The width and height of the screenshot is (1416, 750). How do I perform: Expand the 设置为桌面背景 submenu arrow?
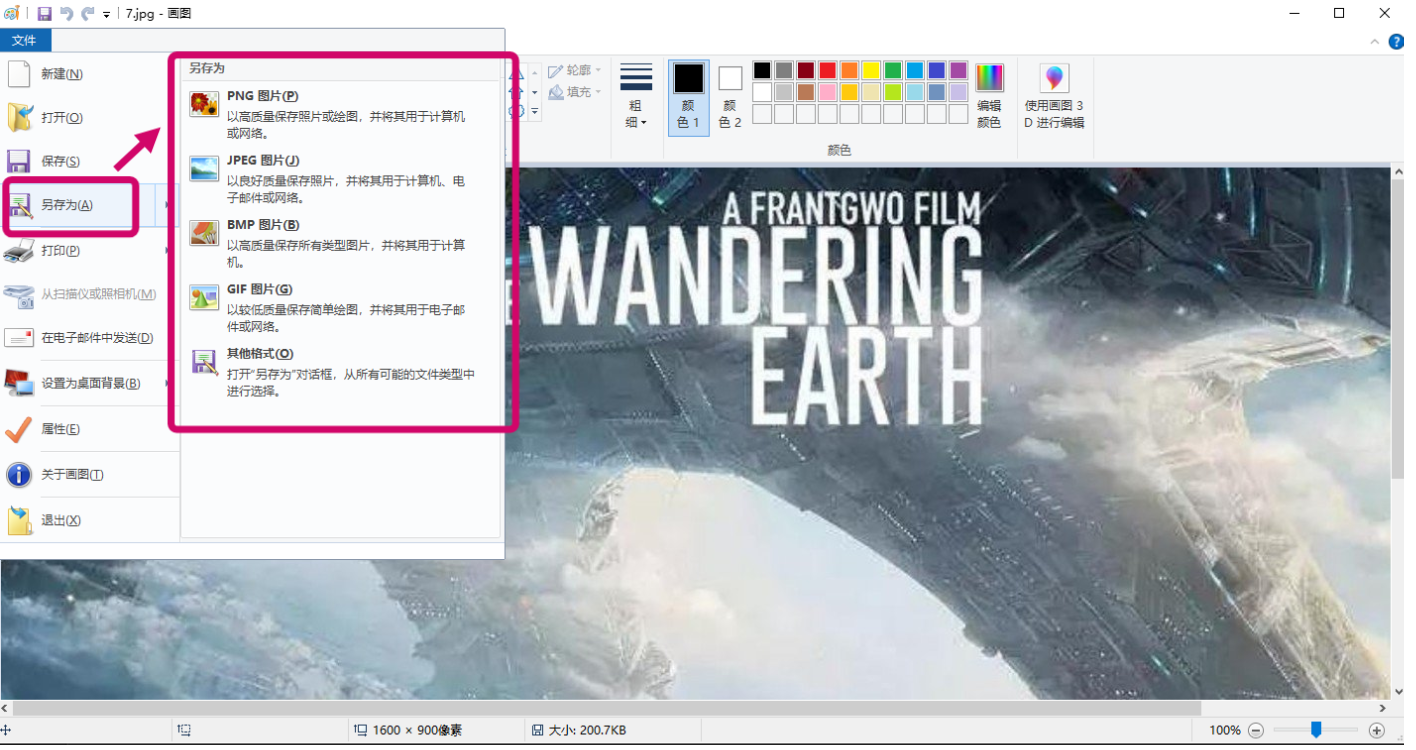pyautogui.click(x=166, y=383)
